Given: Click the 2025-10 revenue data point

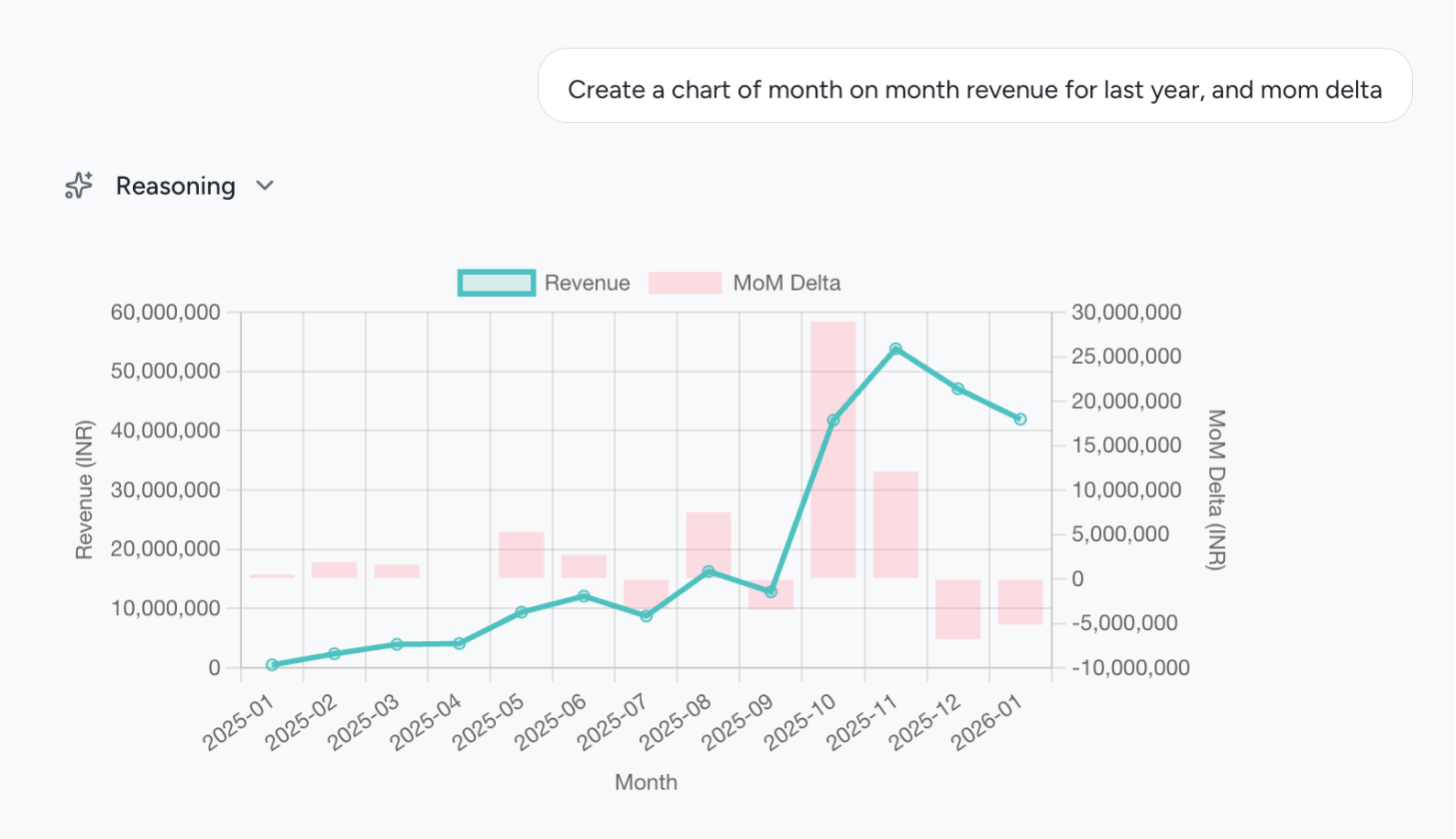Looking at the screenshot, I should click(833, 420).
